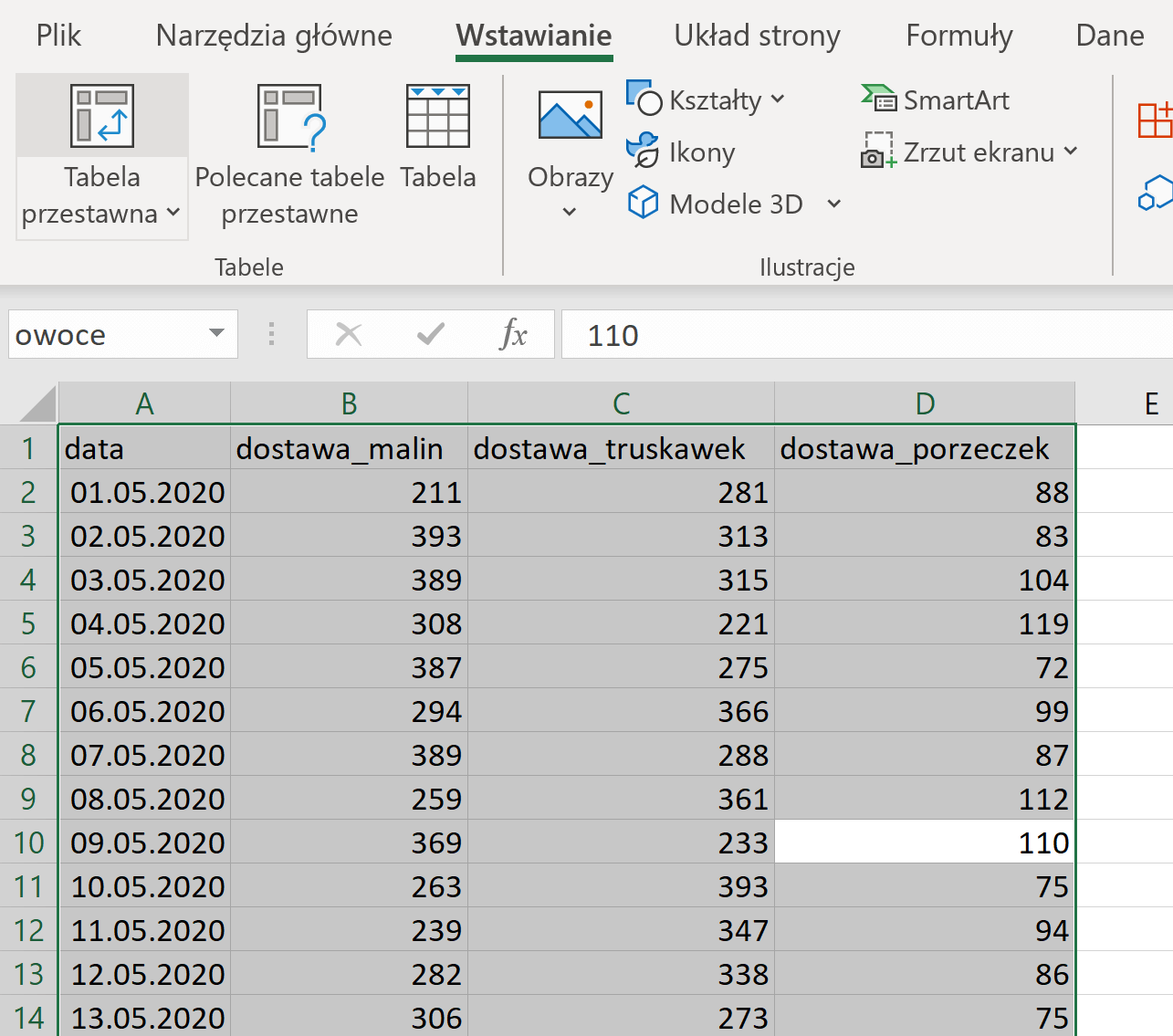Click the SmartArt icon
This screenshot has width=1173, height=1036.
(879, 98)
